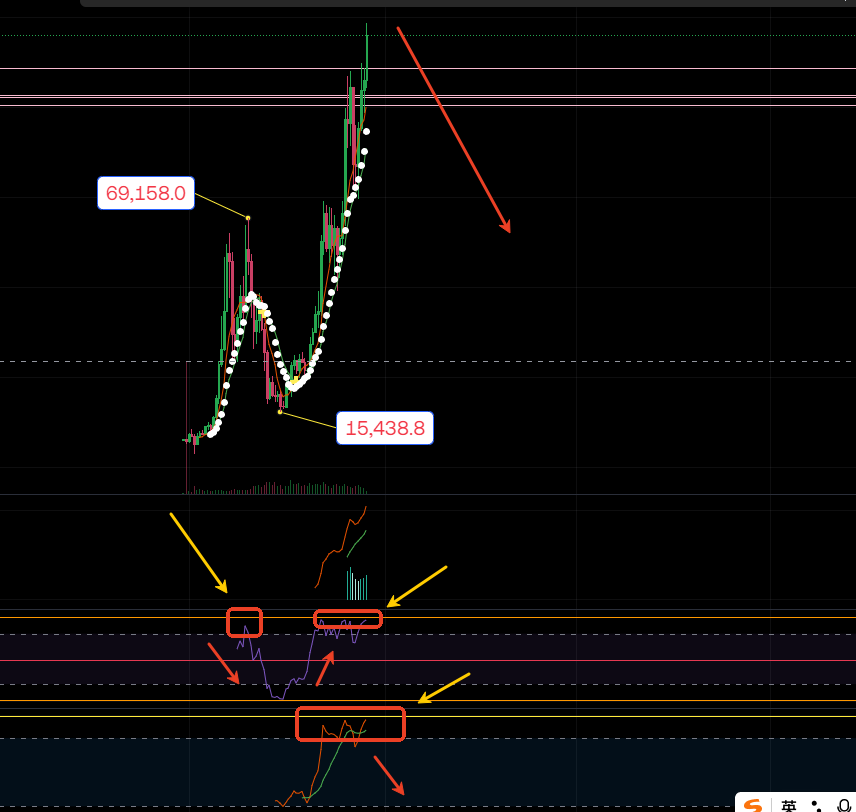Toggle the 英 English input mode indicator
856x812 pixels.
(x=789, y=805)
